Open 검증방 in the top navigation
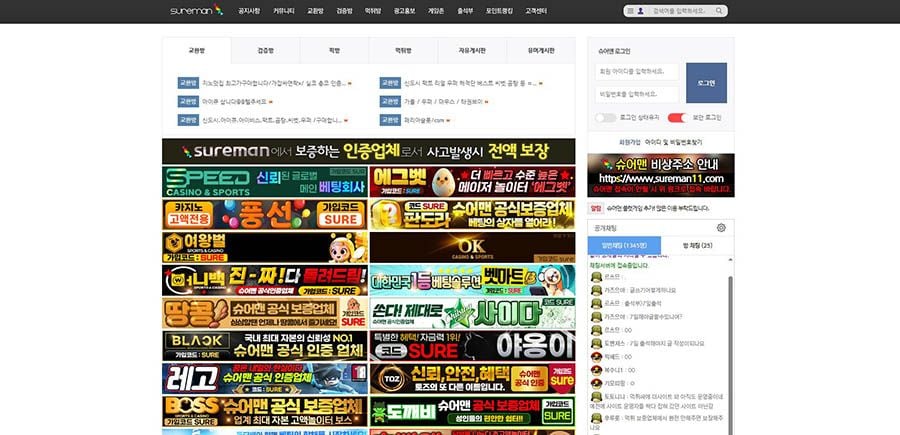This screenshot has height=435, width=900. (344, 11)
